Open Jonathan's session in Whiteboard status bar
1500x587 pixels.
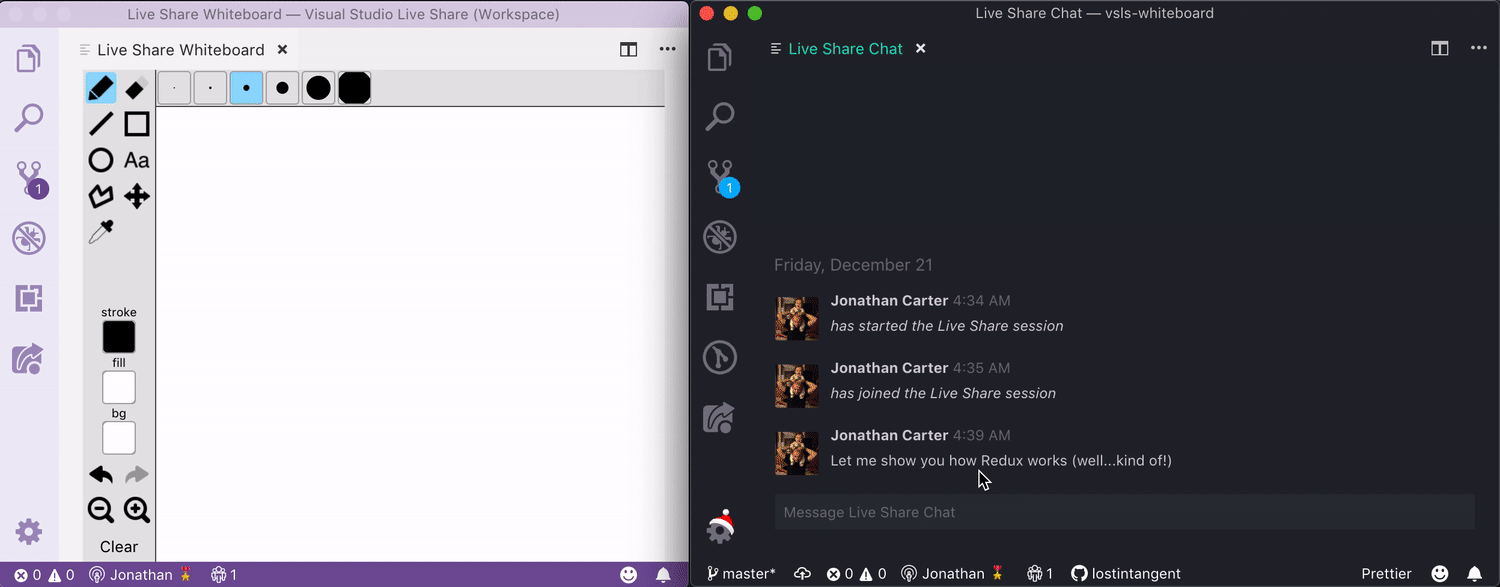141,575
